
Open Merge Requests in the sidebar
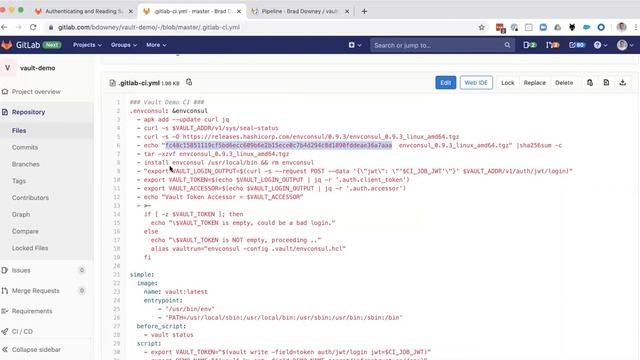tap(36, 291)
